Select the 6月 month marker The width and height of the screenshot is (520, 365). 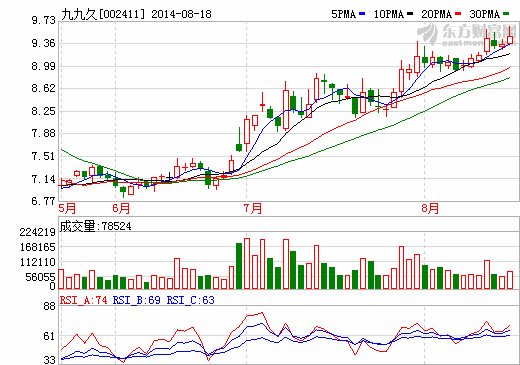121,208
